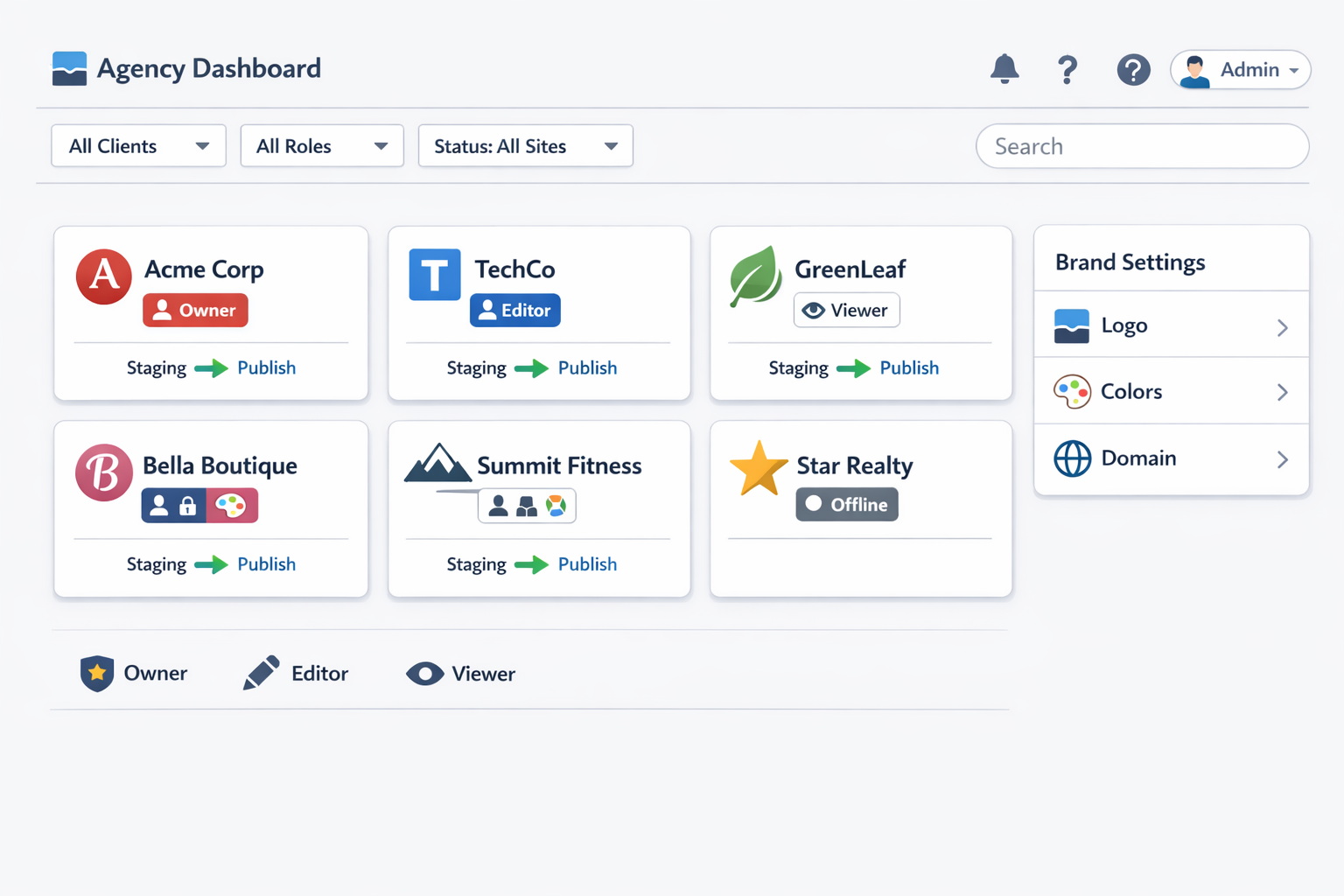The width and height of the screenshot is (1344, 896).
Task: Click Staging on the Acme Corp card
Action: [x=156, y=367]
